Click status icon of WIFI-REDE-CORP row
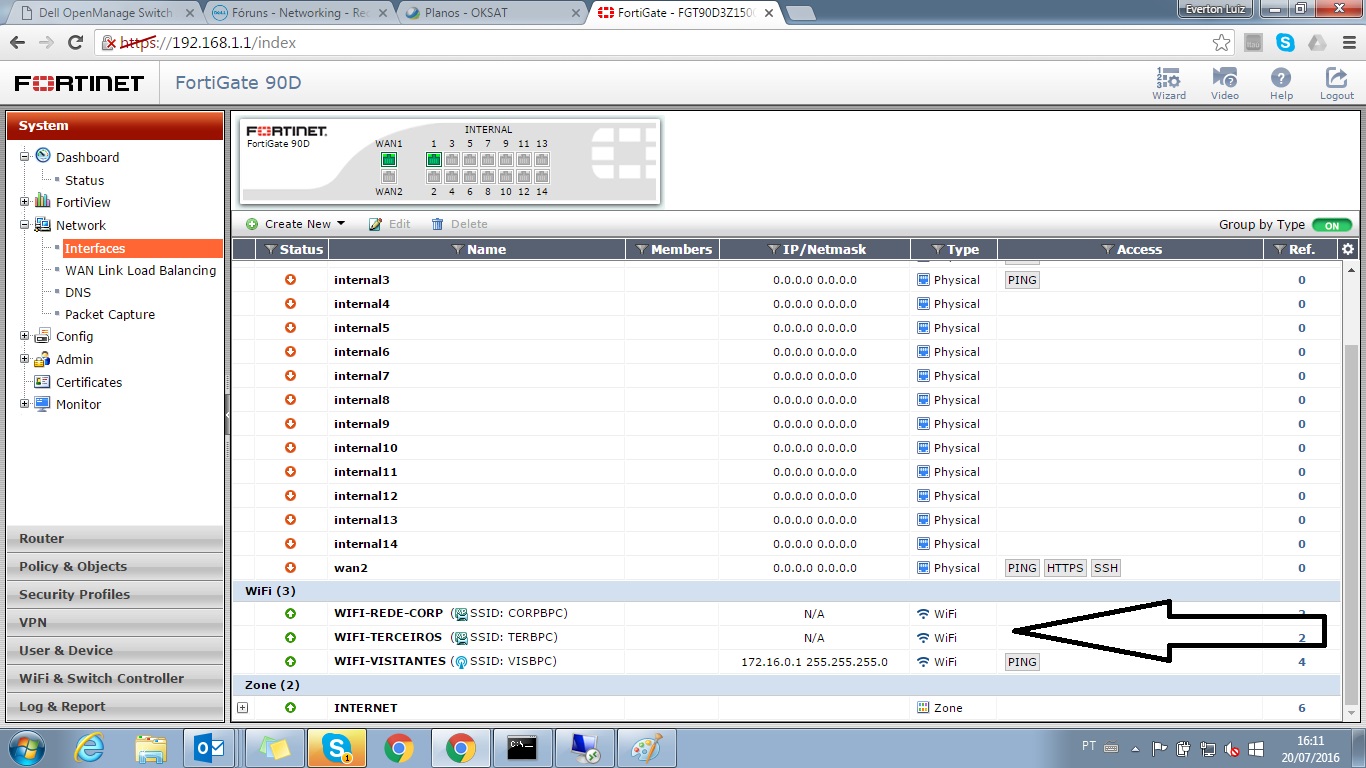The width and height of the screenshot is (1366, 768). coord(290,614)
